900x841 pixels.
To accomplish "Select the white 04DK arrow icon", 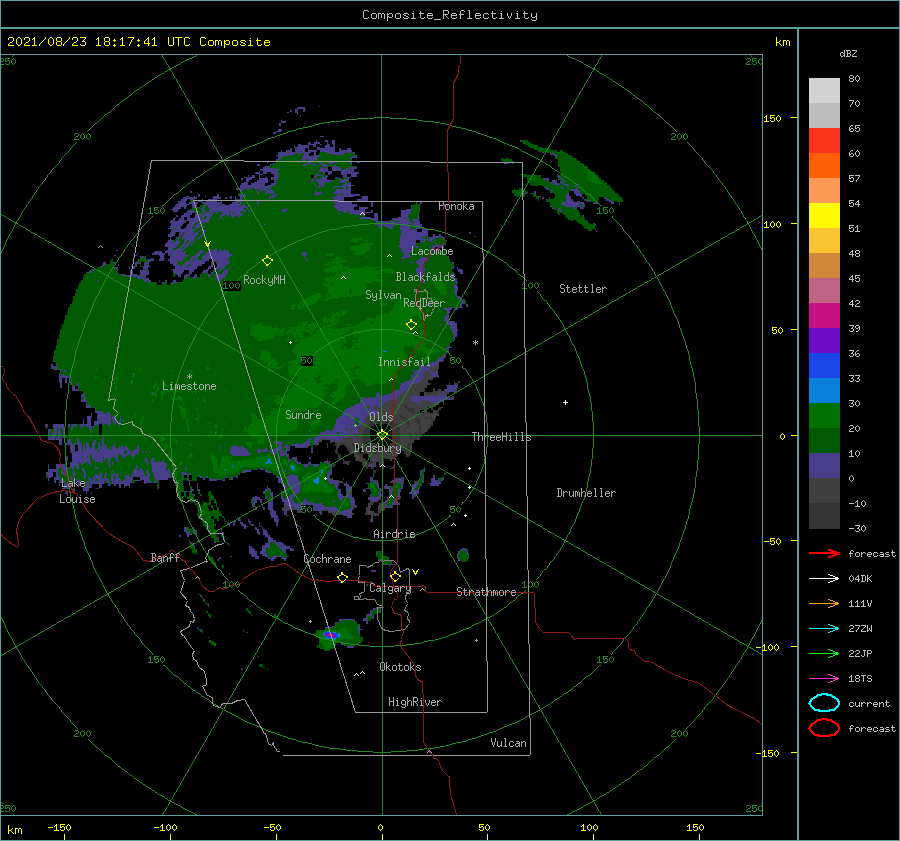I will [824, 578].
